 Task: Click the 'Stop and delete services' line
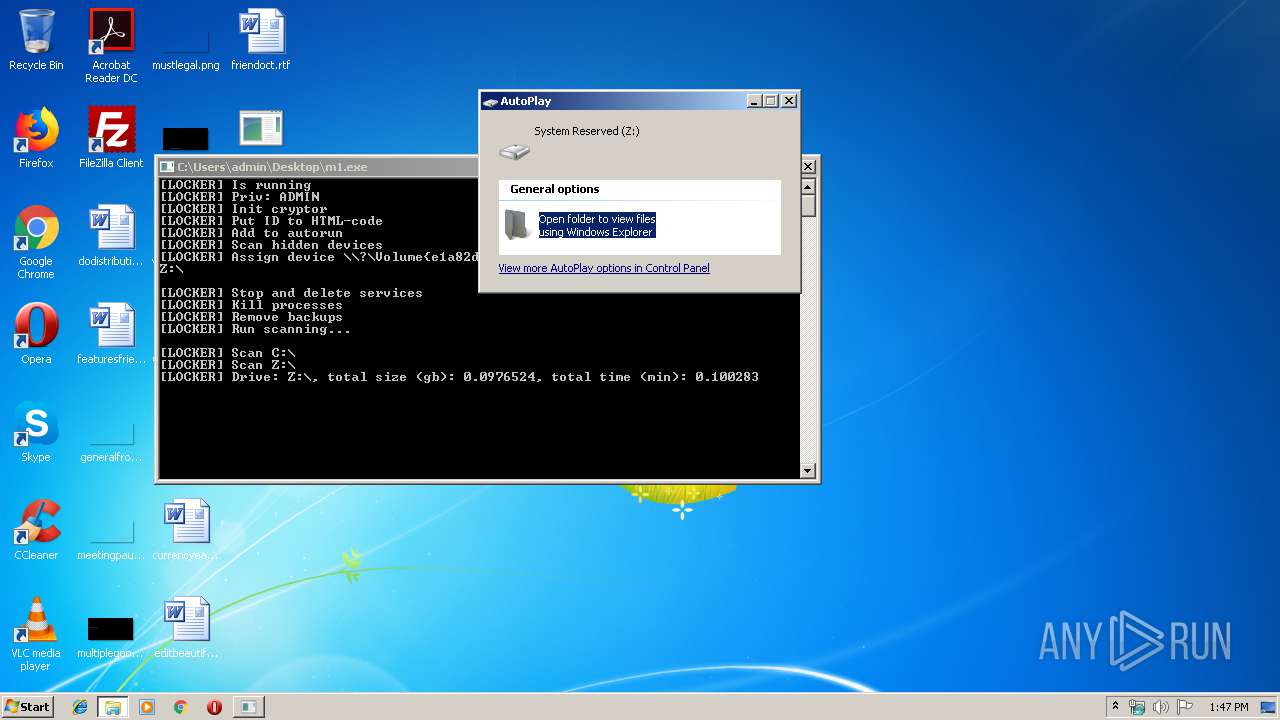click(291, 293)
